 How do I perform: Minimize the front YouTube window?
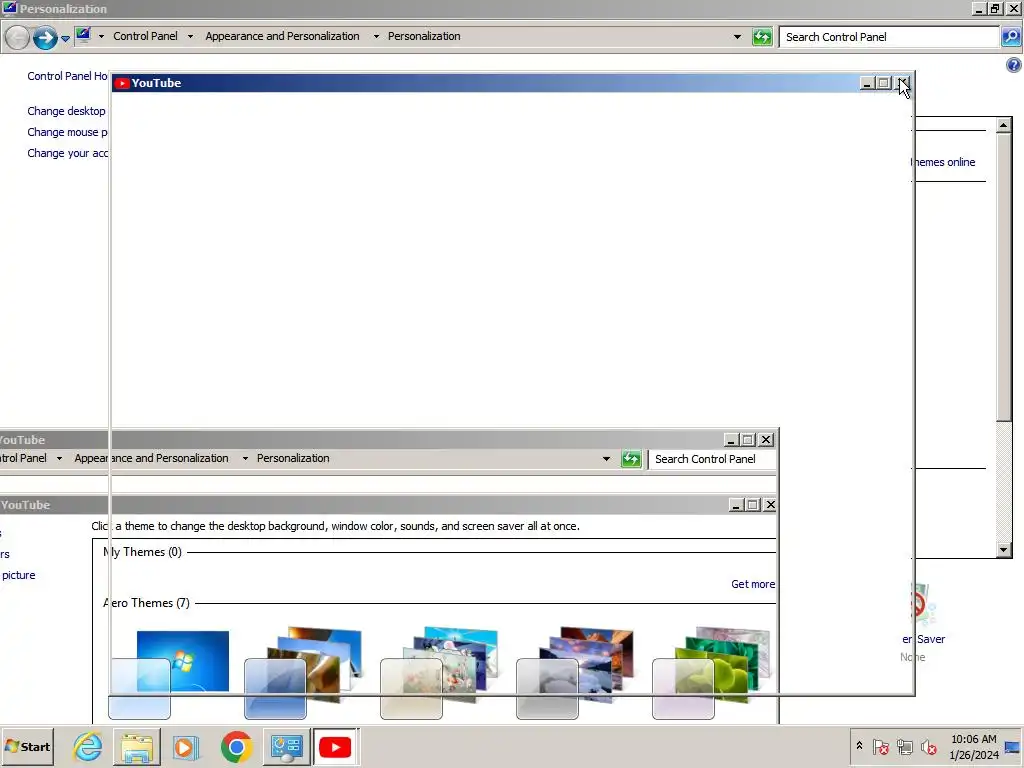(867, 83)
